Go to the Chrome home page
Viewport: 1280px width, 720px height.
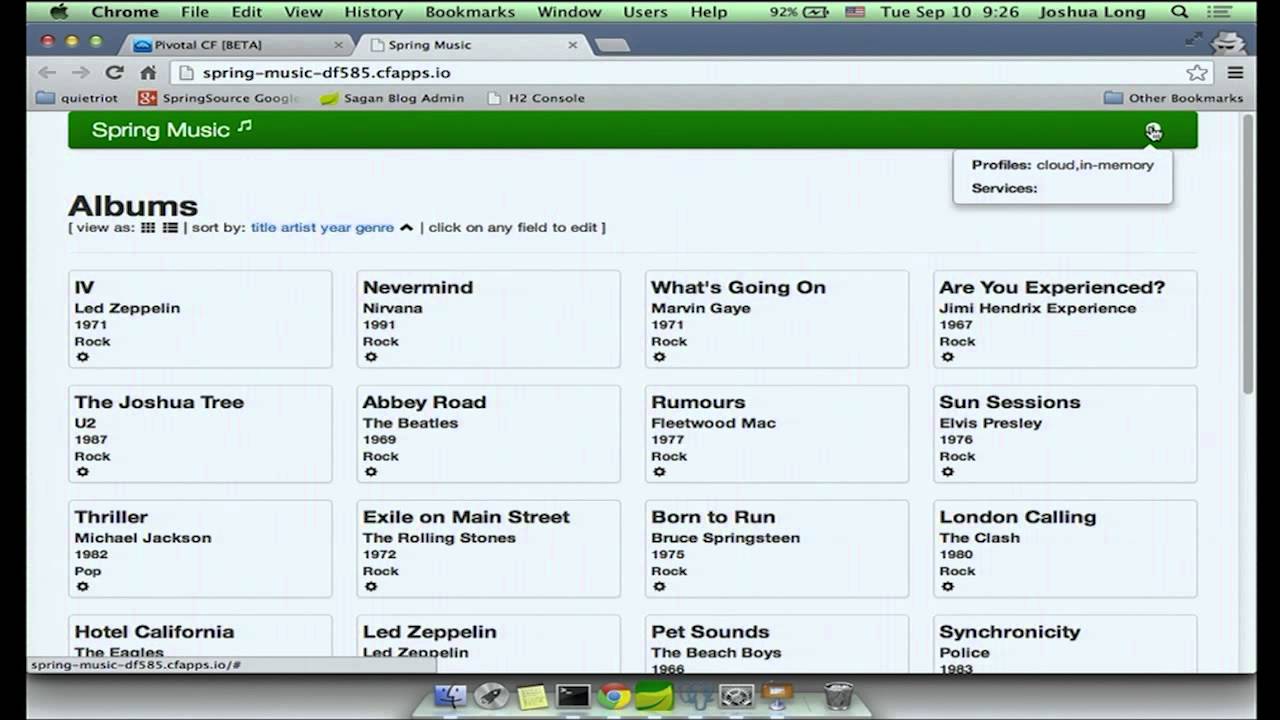coord(148,72)
